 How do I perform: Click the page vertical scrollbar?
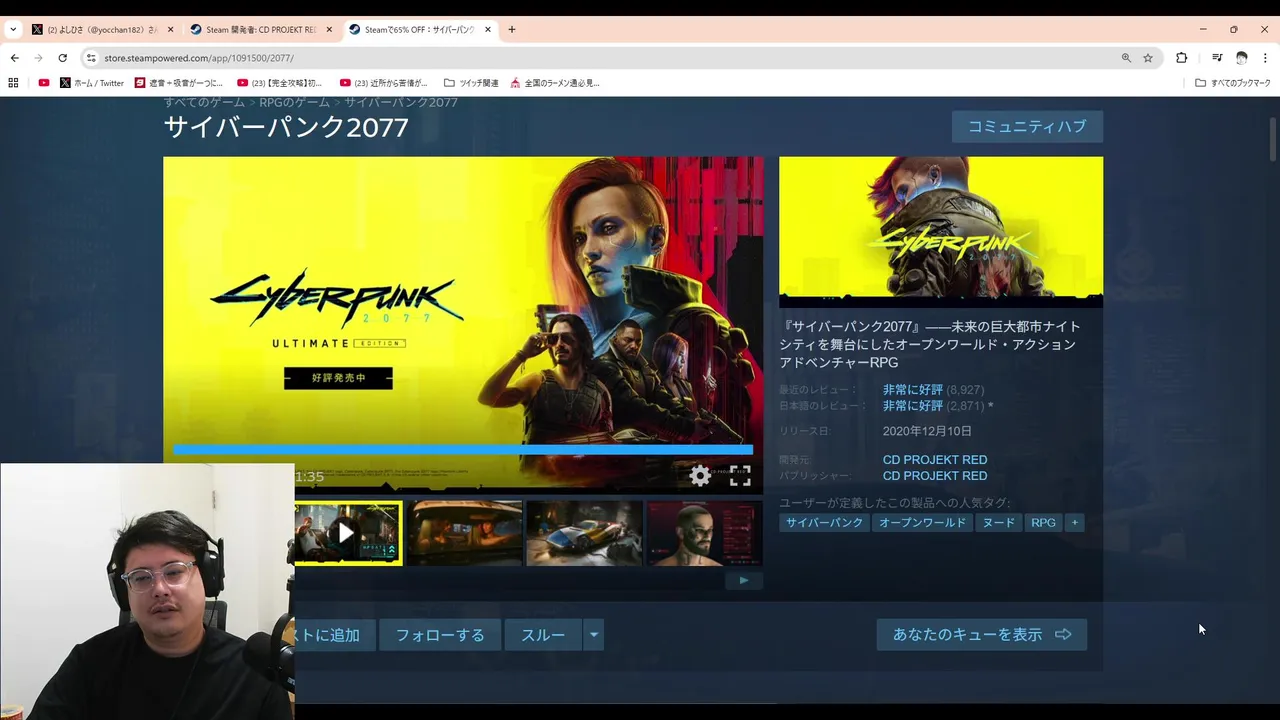[1273, 137]
